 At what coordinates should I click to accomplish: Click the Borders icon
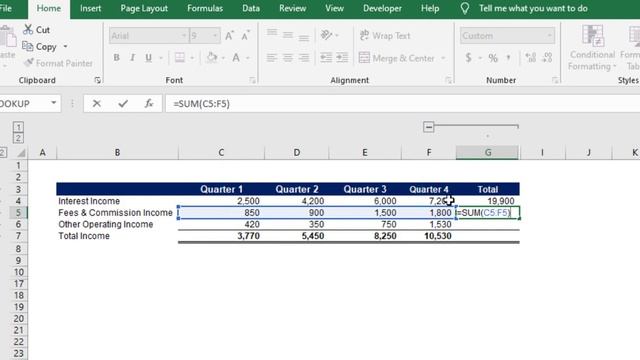(x=180, y=58)
